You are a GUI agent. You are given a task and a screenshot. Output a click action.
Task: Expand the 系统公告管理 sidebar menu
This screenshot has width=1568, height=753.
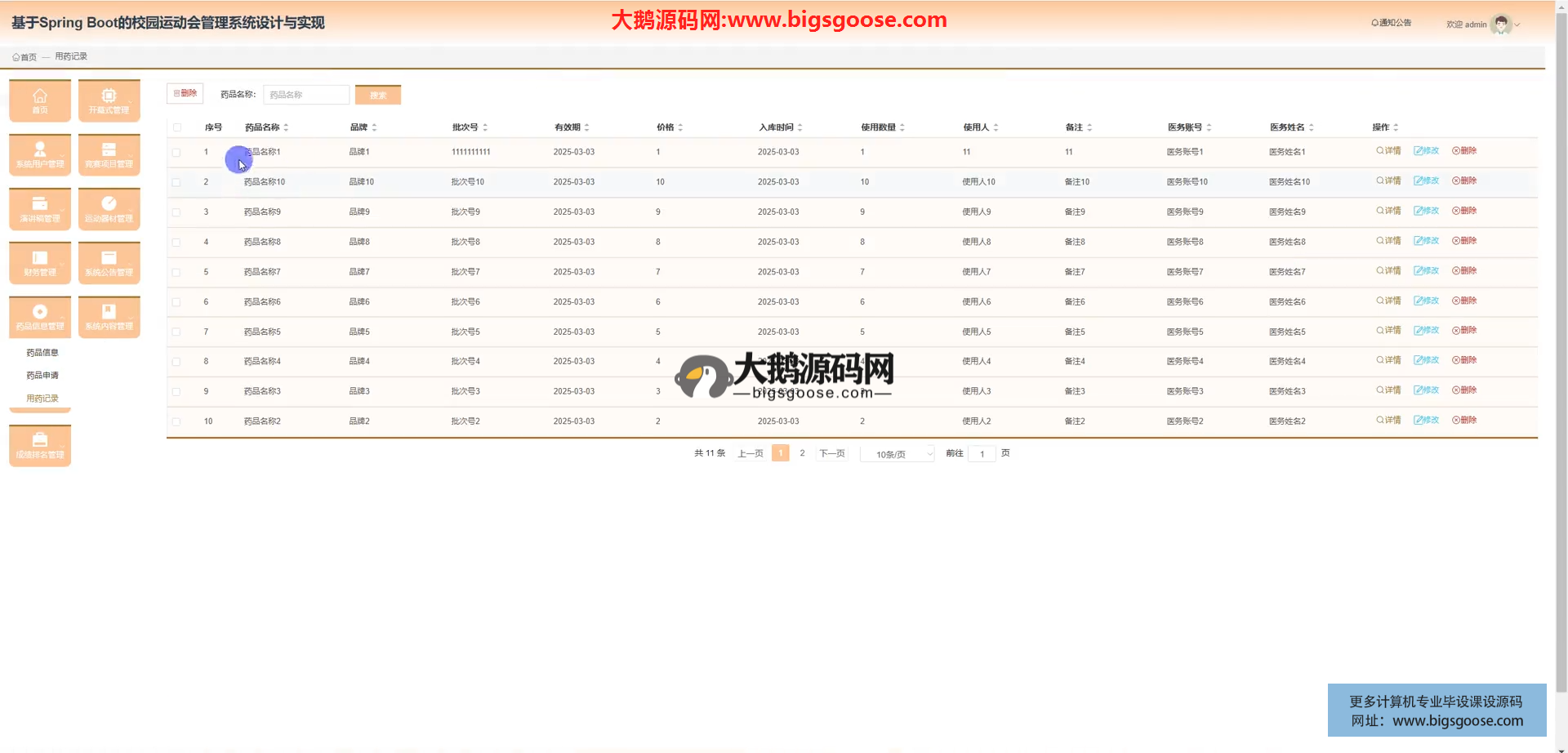point(109,262)
